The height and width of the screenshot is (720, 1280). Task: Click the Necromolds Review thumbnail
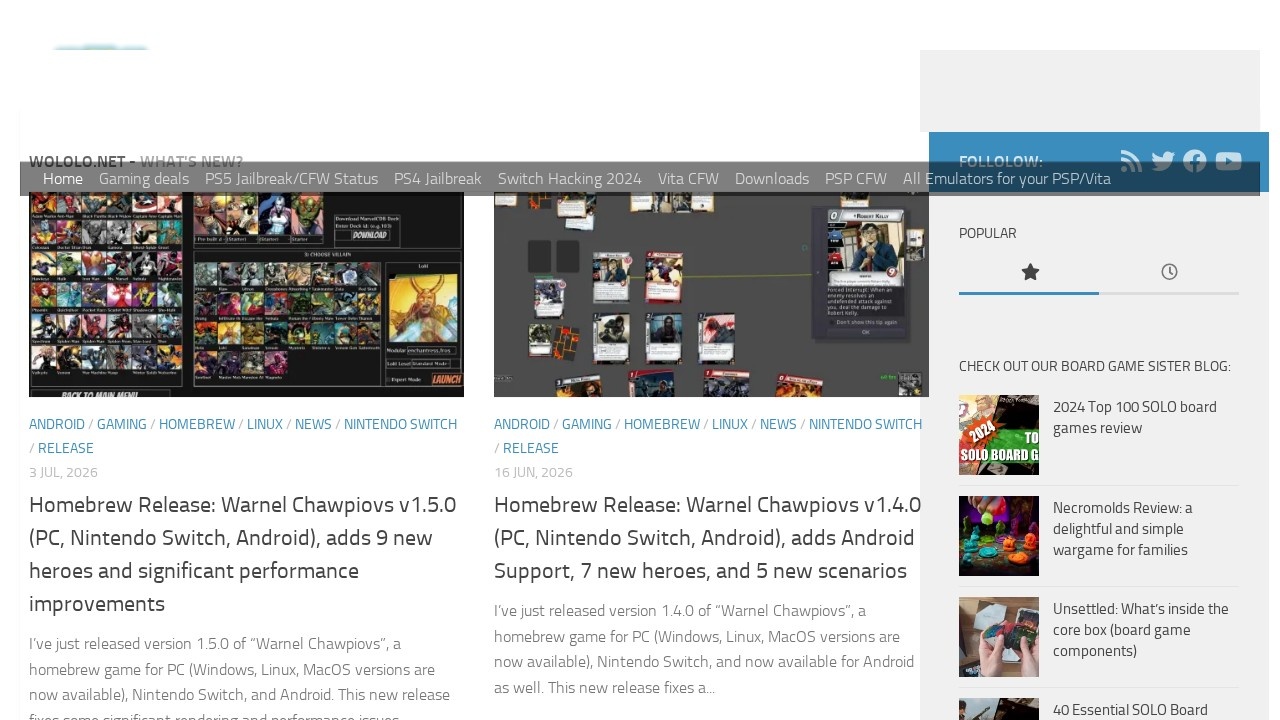999,536
